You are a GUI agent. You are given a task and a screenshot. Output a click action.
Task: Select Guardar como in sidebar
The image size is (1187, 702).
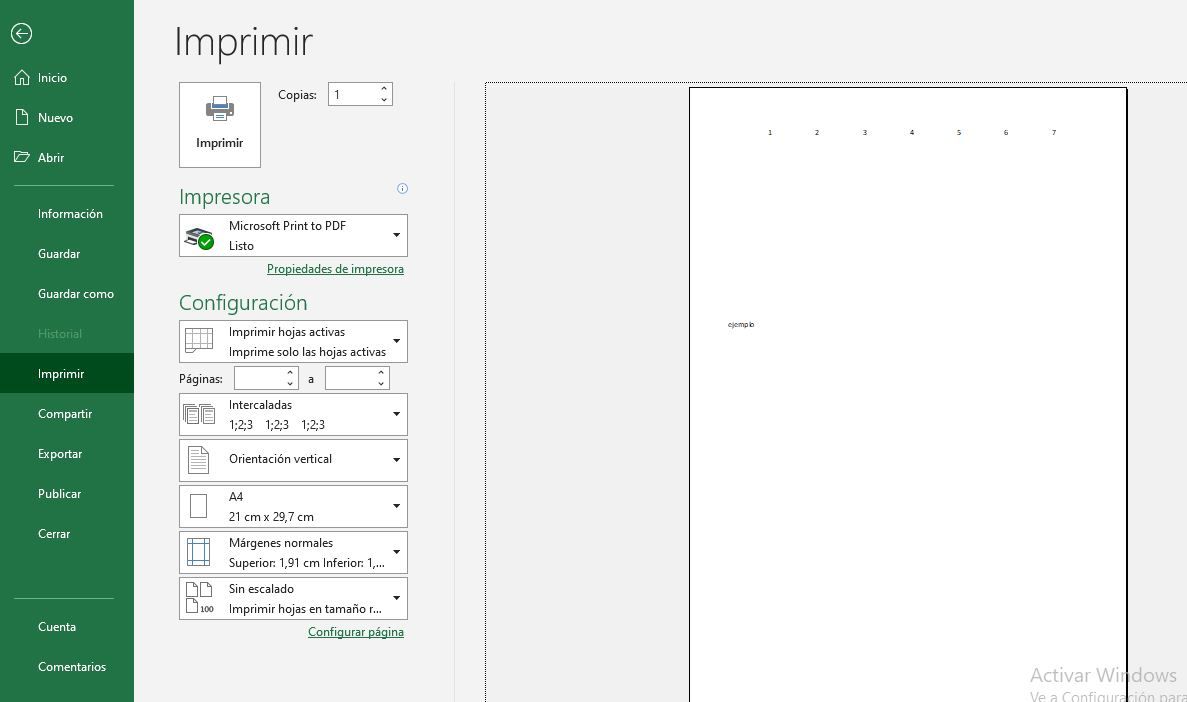point(76,294)
